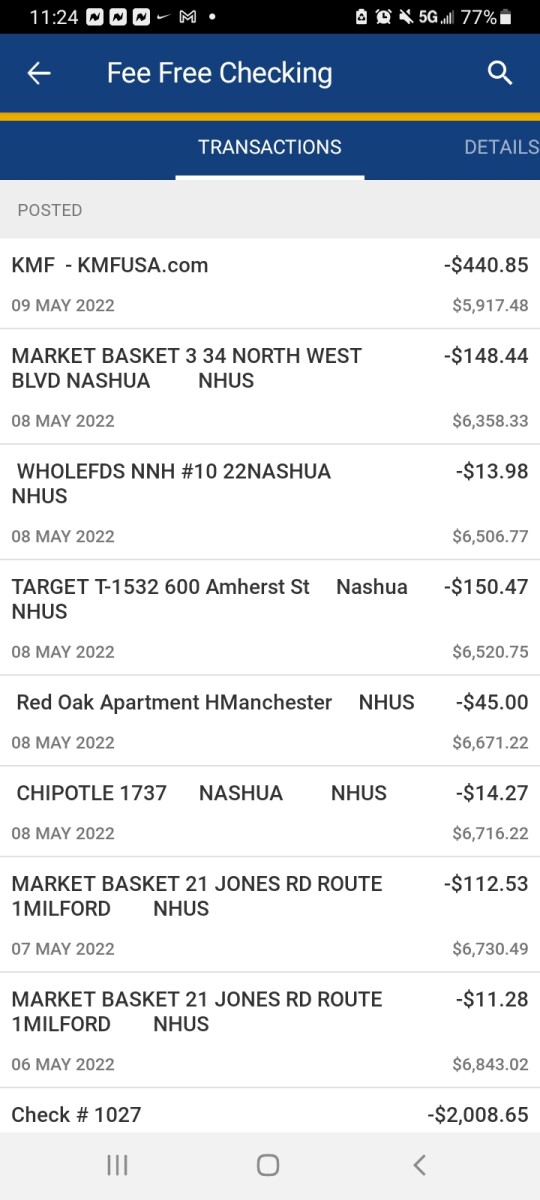This screenshot has width=540, height=1200.
Task: Open the TARGET T-1532 Amherst St transaction
Action: 270,618
